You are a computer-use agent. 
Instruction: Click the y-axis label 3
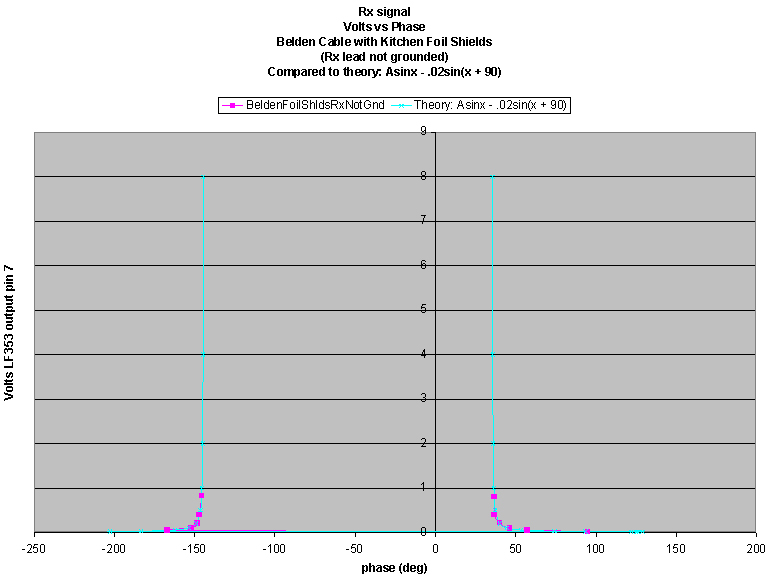click(x=423, y=398)
